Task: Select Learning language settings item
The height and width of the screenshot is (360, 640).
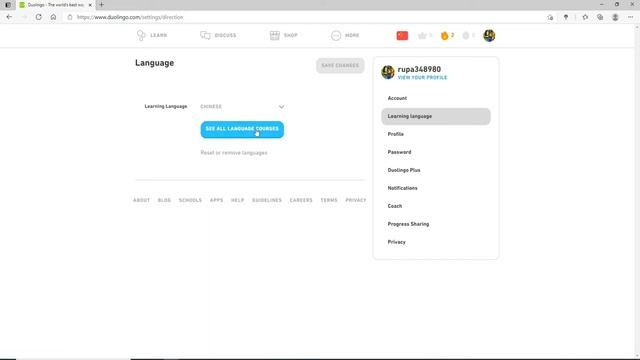Action: click(436, 116)
